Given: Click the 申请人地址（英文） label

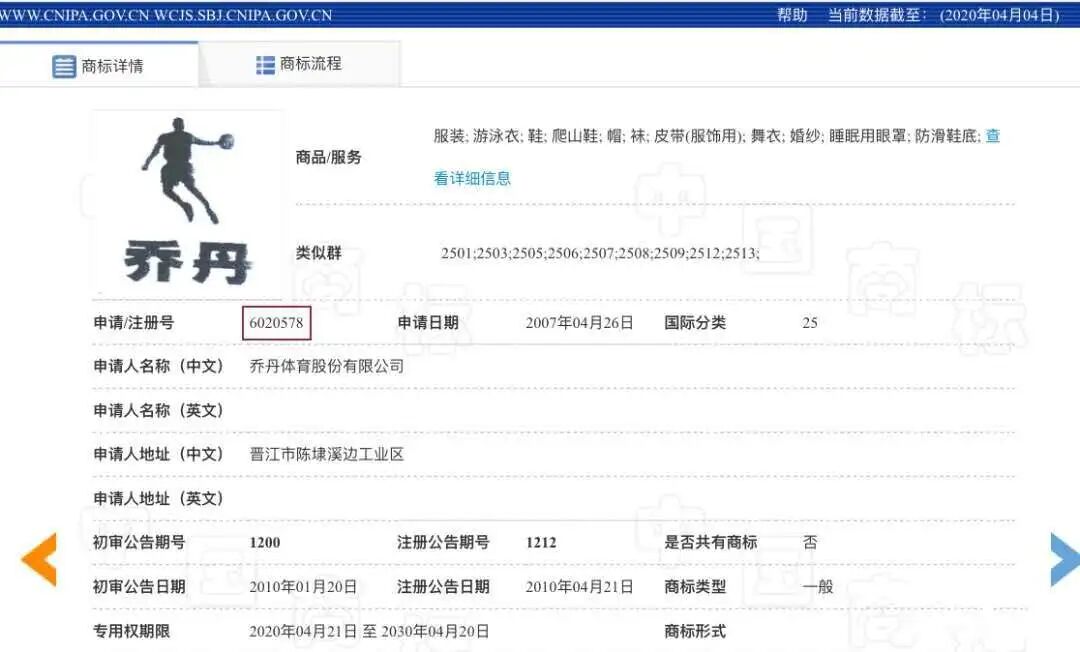Looking at the screenshot, I should tap(158, 498).
